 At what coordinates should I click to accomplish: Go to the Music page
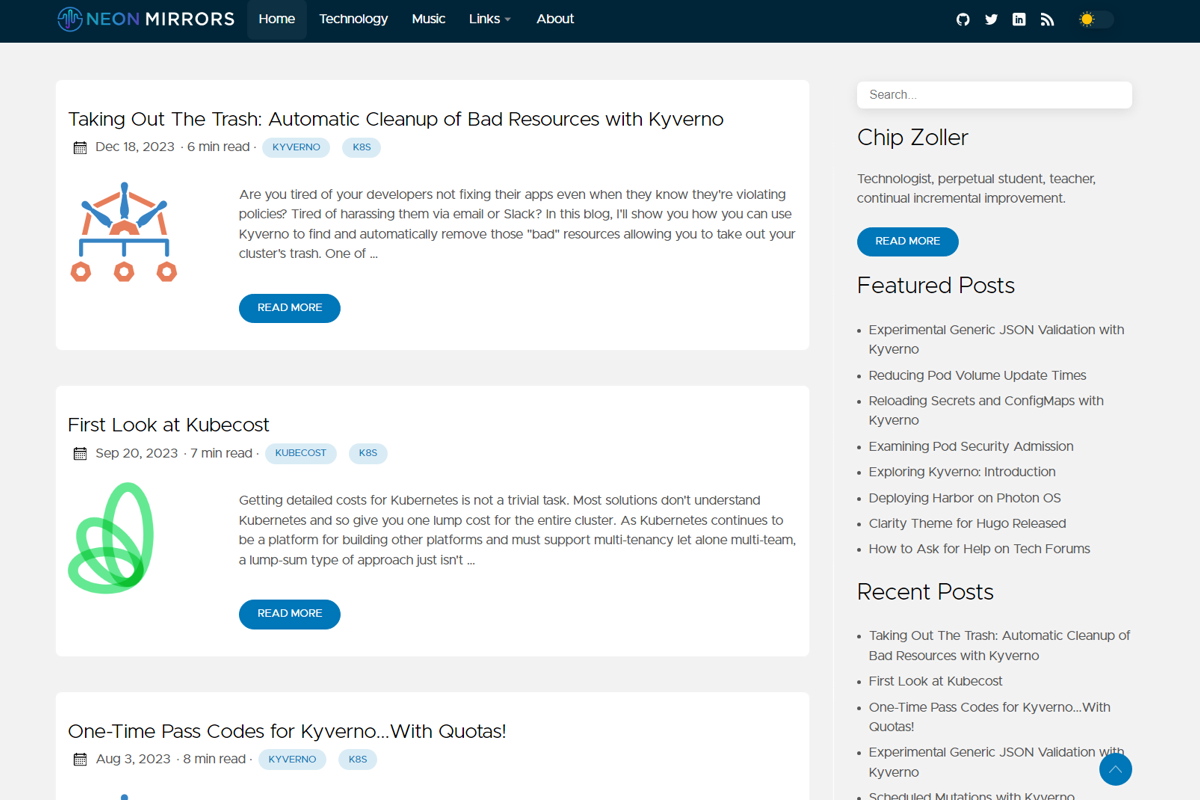click(x=428, y=19)
